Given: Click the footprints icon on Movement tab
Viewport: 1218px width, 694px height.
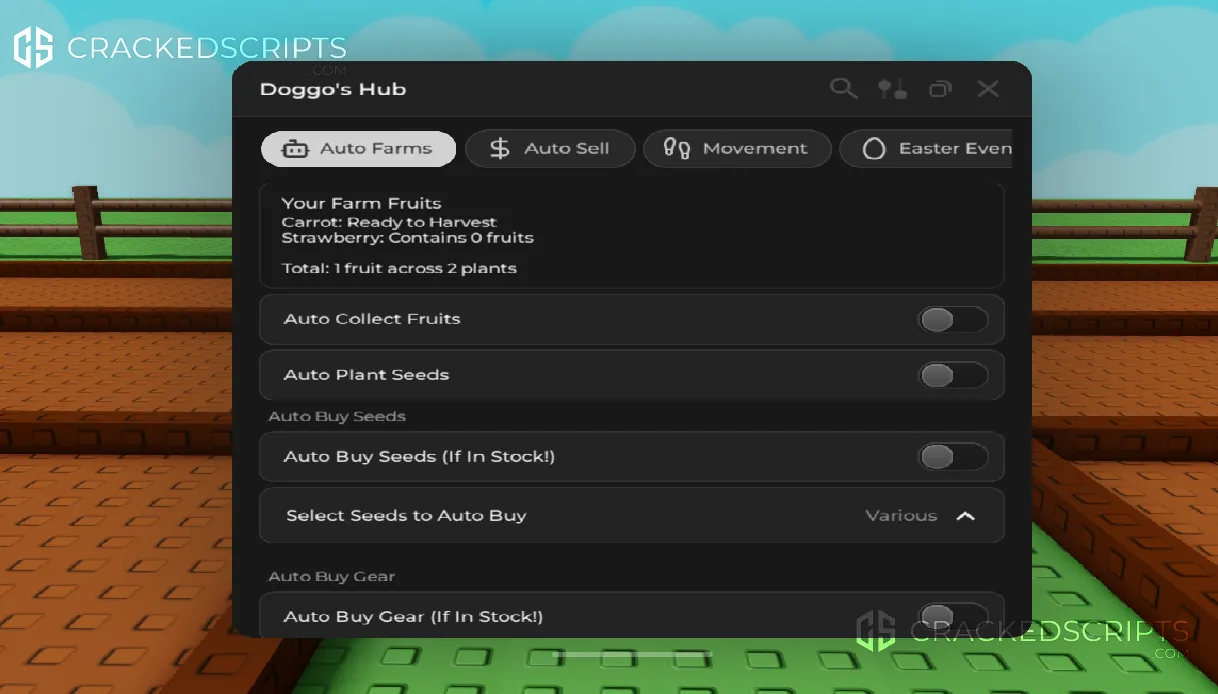Looking at the screenshot, I should [x=677, y=149].
